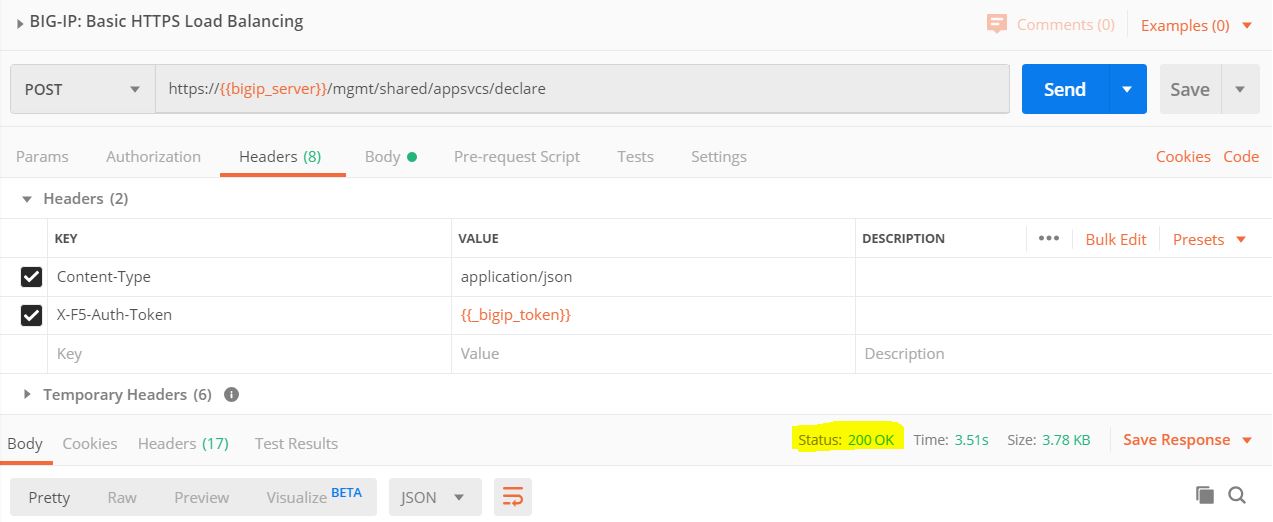Select the Visualize BETA response view
The image size is (1273, 522).
coord(314,496)
